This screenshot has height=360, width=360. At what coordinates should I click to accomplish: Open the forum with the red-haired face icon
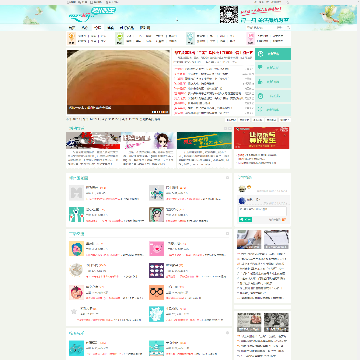tap(76, 292)
